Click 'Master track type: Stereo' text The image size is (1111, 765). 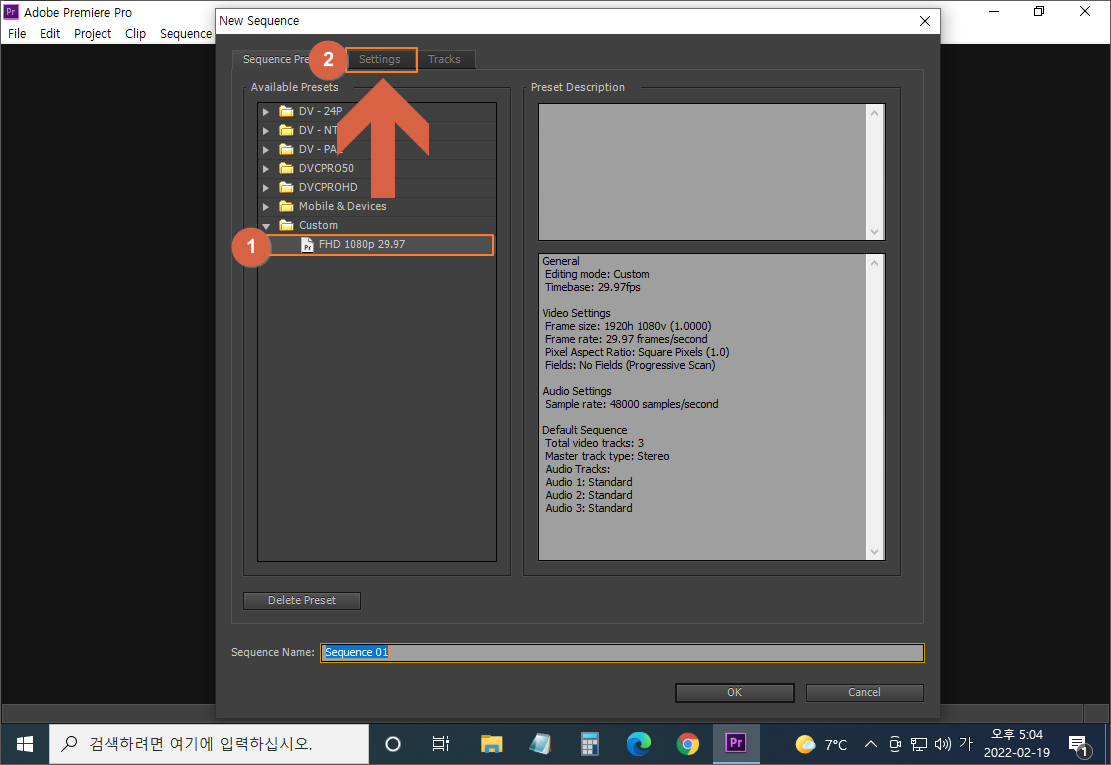pyautogui.click(x=607, y=457)
